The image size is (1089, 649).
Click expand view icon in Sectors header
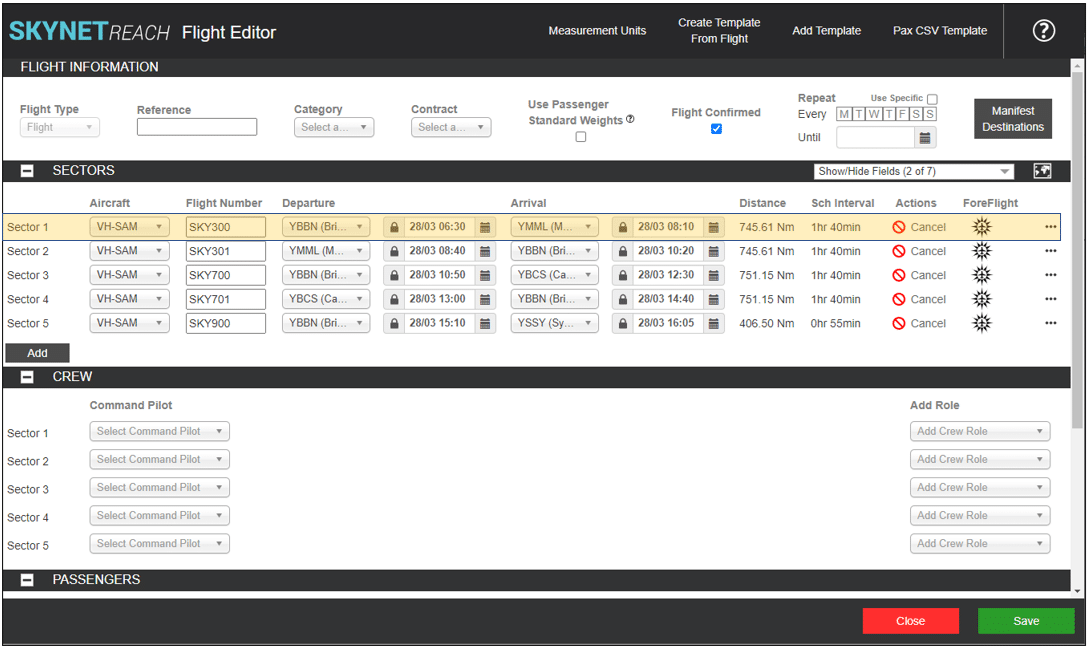(1042, 171)
